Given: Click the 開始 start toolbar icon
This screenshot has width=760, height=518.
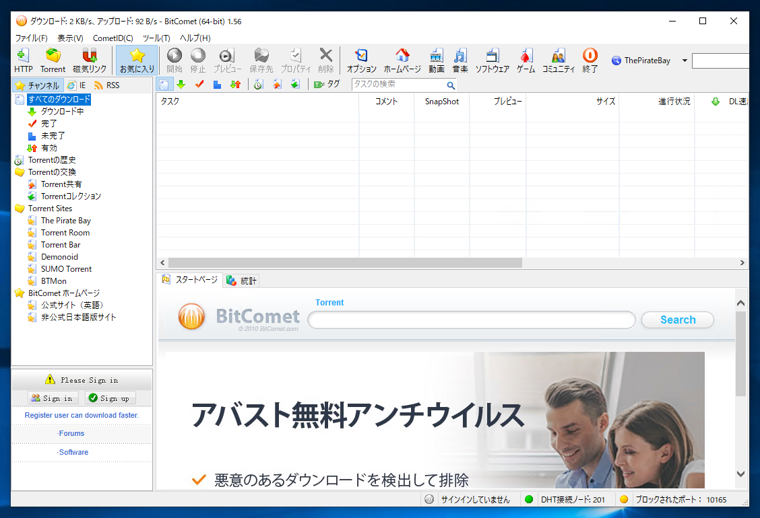Looking at the screenshot, I should coord(174,61).
